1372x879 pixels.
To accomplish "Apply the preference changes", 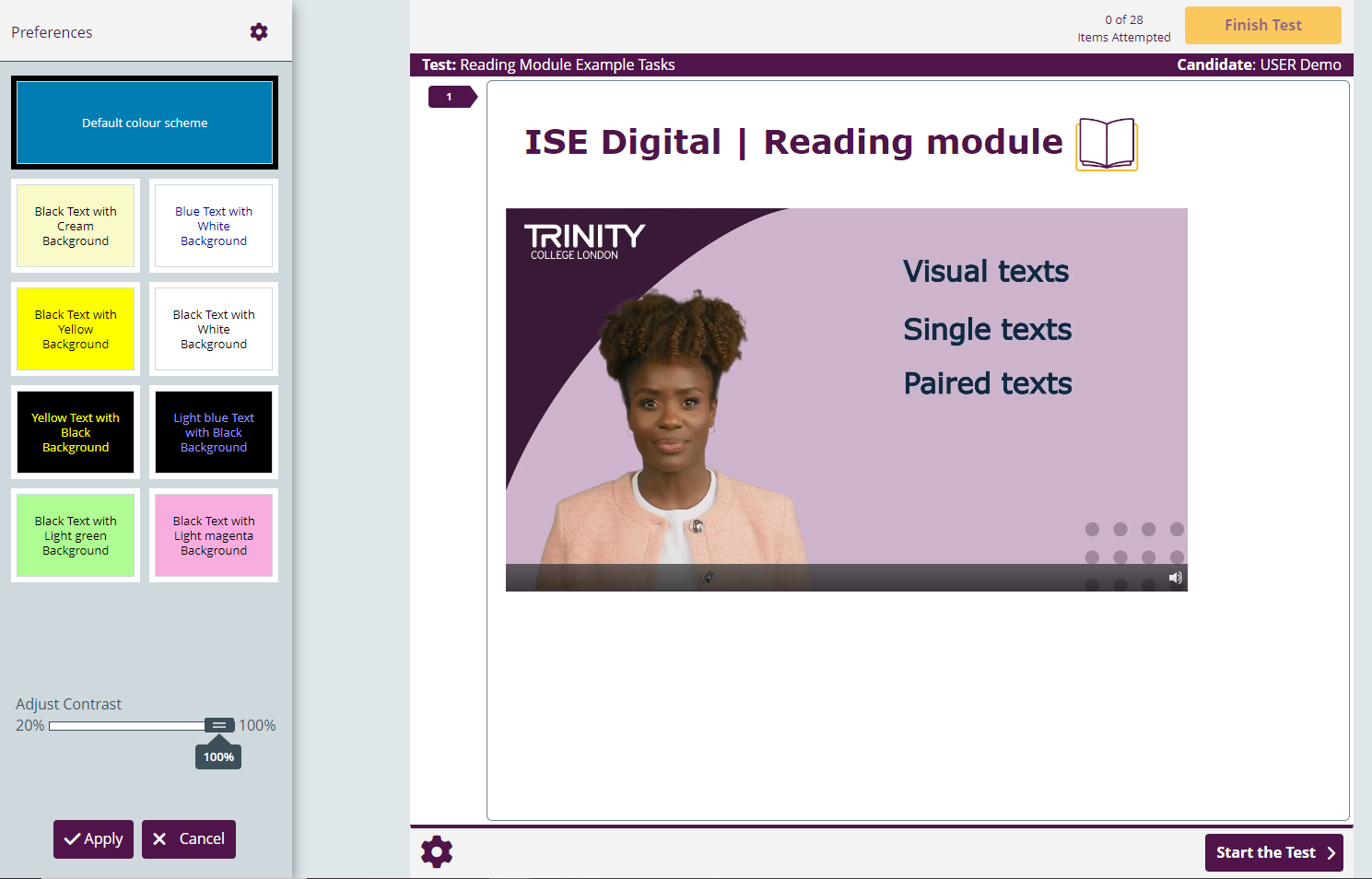I will point(93,839).
